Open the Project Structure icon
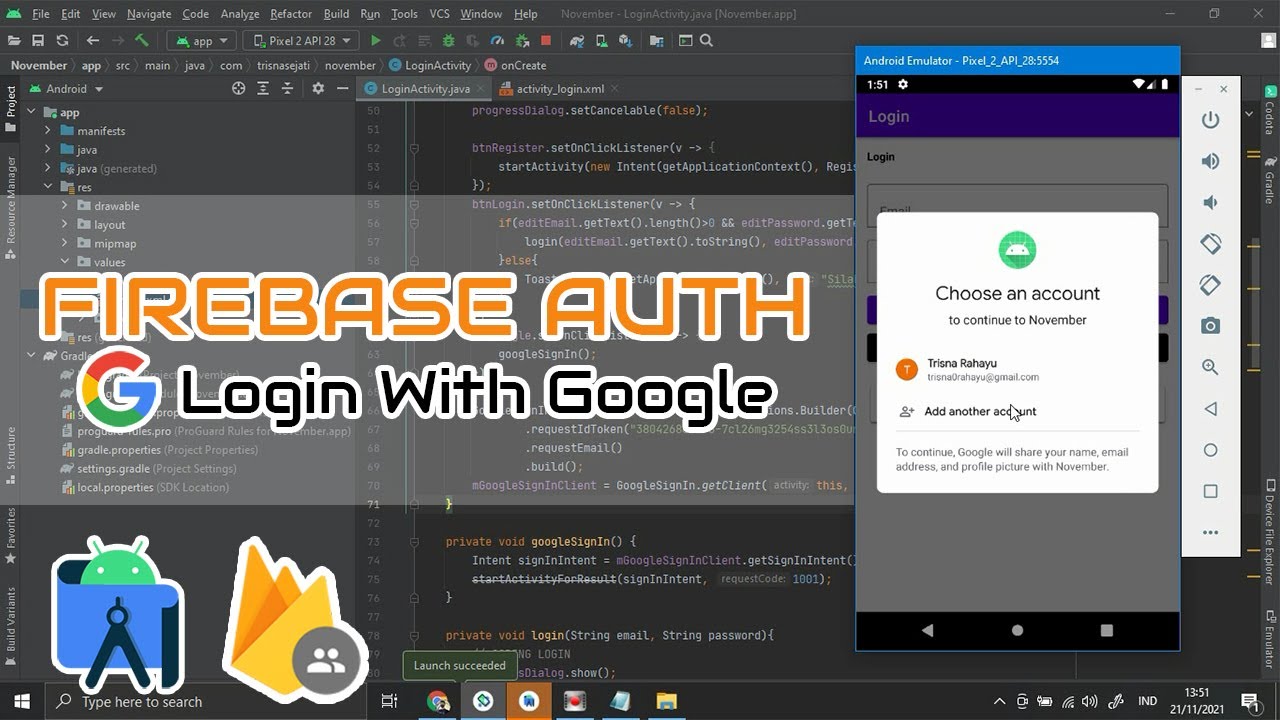 pos(657,41)
